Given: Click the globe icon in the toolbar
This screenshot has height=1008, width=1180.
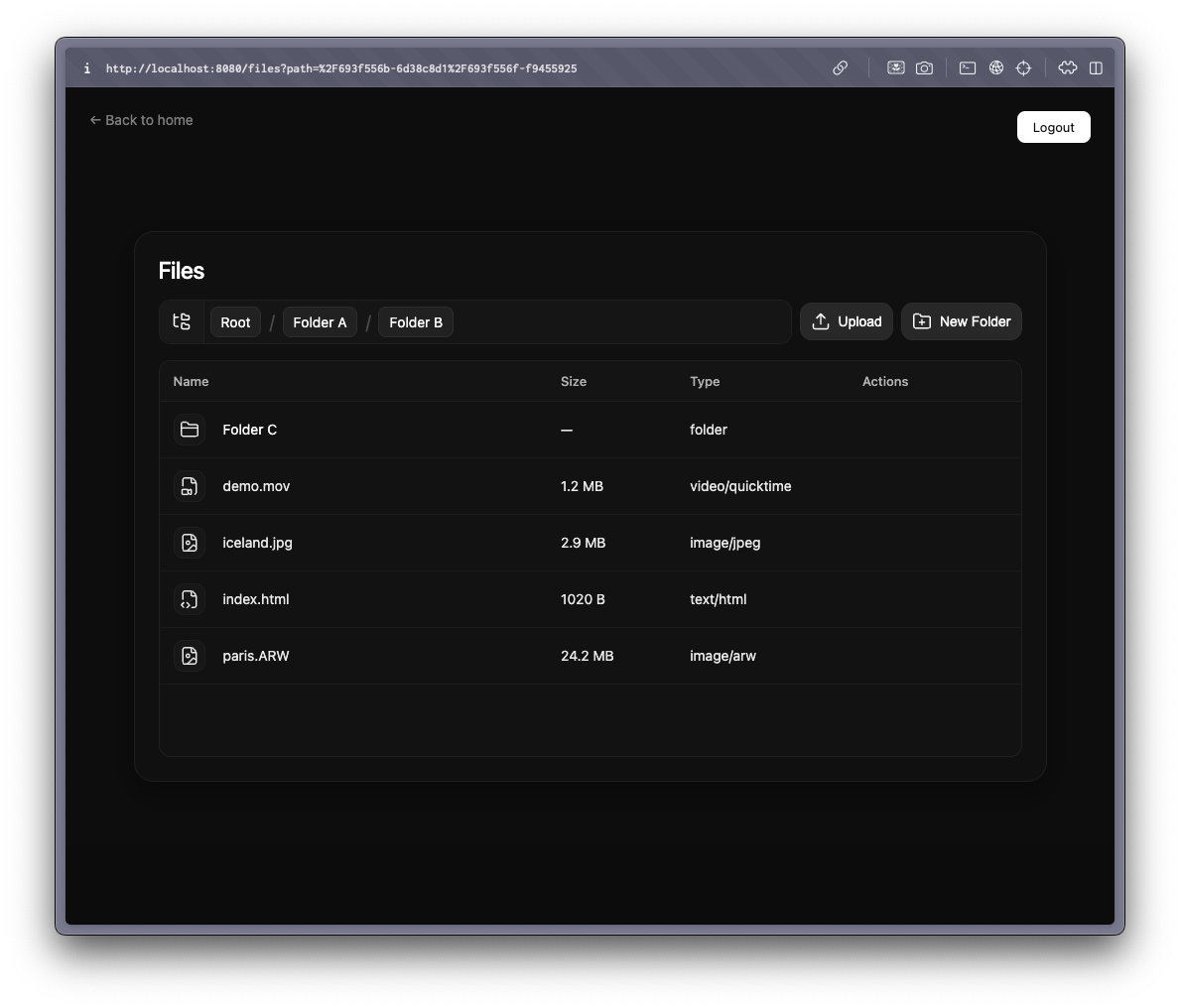Looking at the screenshot, I should (x=995, y=67).
